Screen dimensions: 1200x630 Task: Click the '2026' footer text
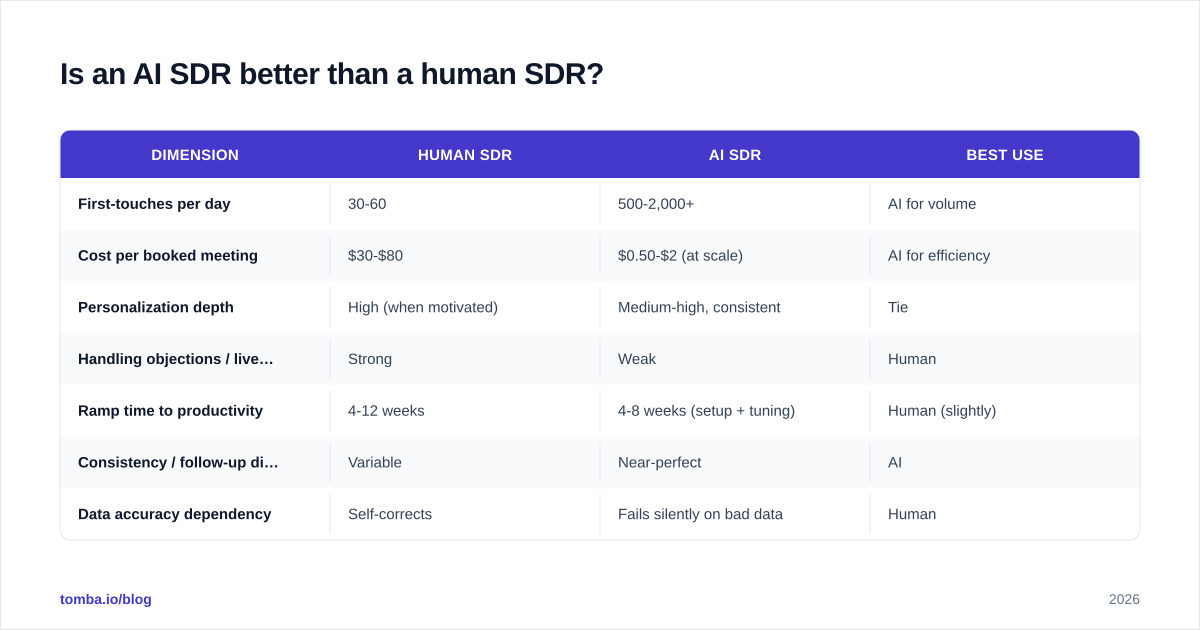1124,599
